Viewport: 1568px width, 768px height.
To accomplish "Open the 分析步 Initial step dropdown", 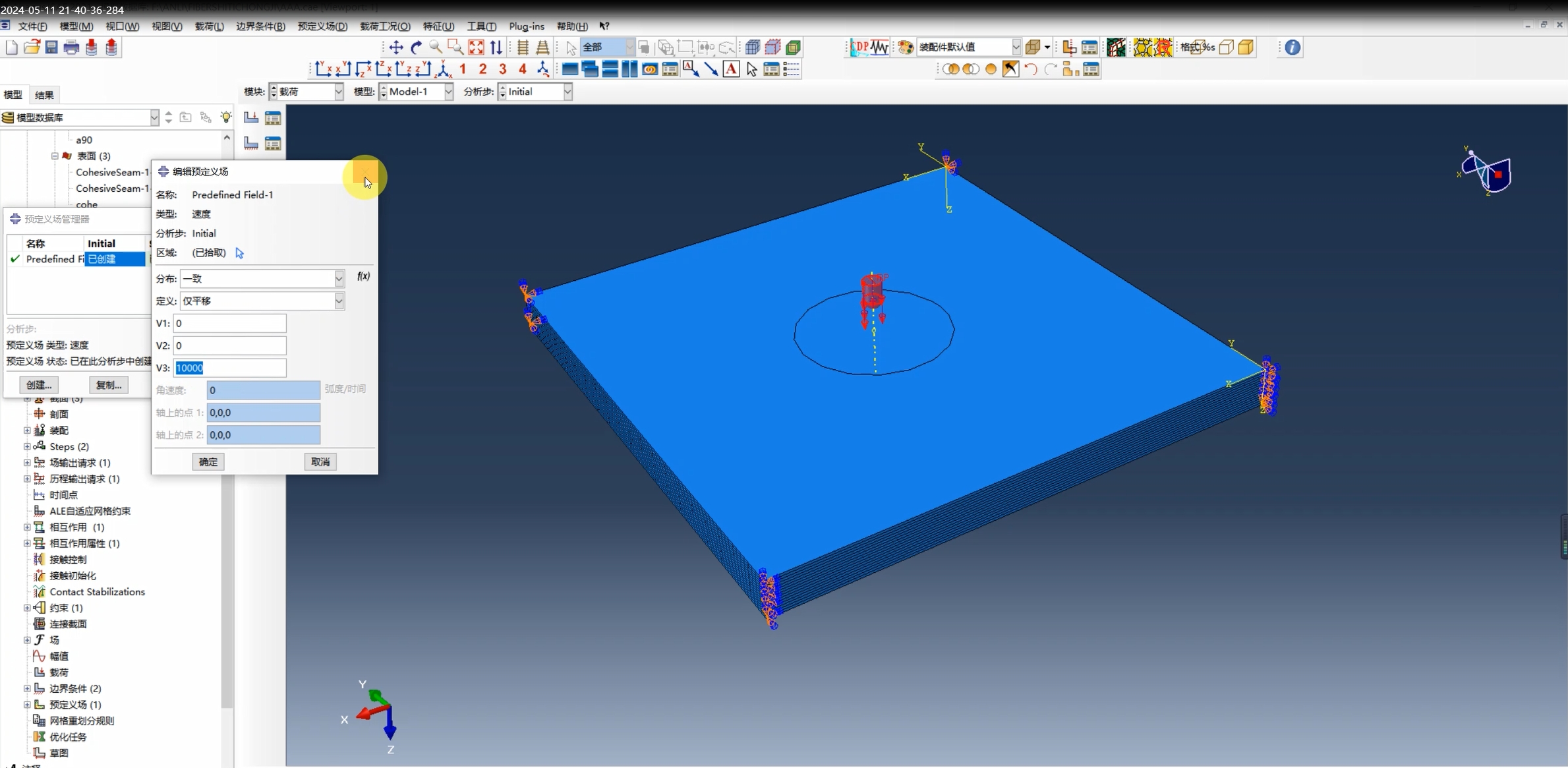I will 567,92.
